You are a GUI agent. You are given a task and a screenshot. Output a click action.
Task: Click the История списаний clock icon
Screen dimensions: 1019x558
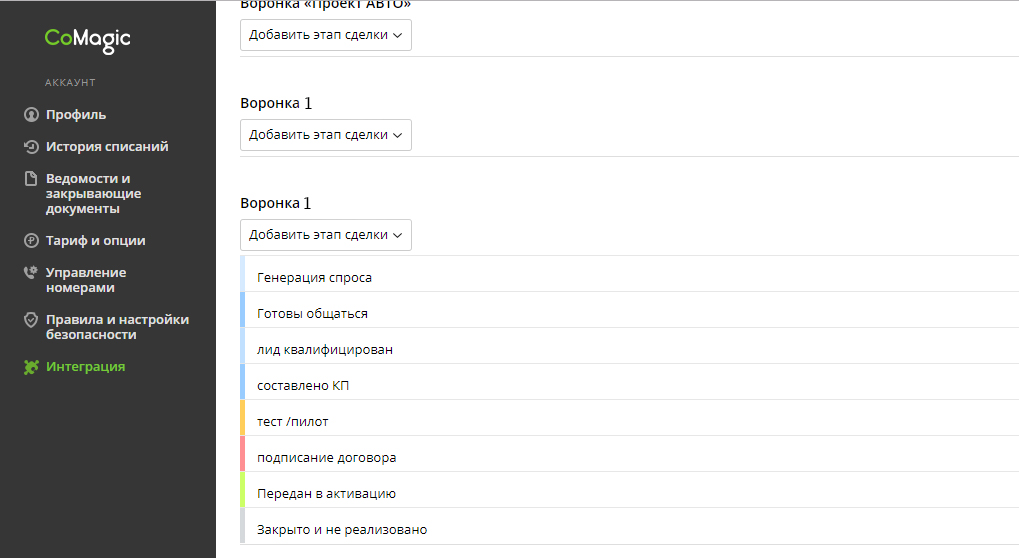(31, 147)
